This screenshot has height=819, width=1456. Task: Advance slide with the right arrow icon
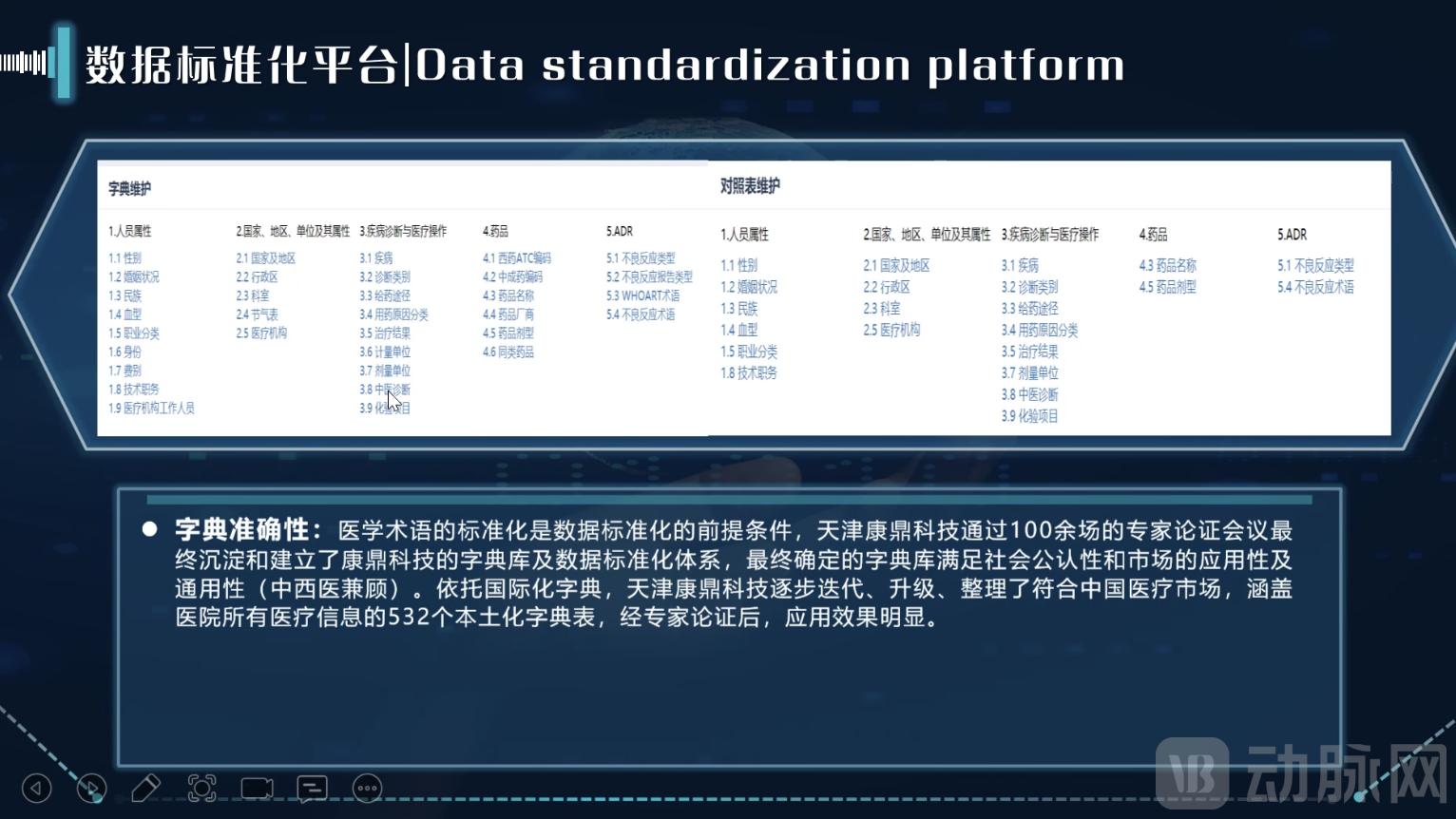pos(91,789)
